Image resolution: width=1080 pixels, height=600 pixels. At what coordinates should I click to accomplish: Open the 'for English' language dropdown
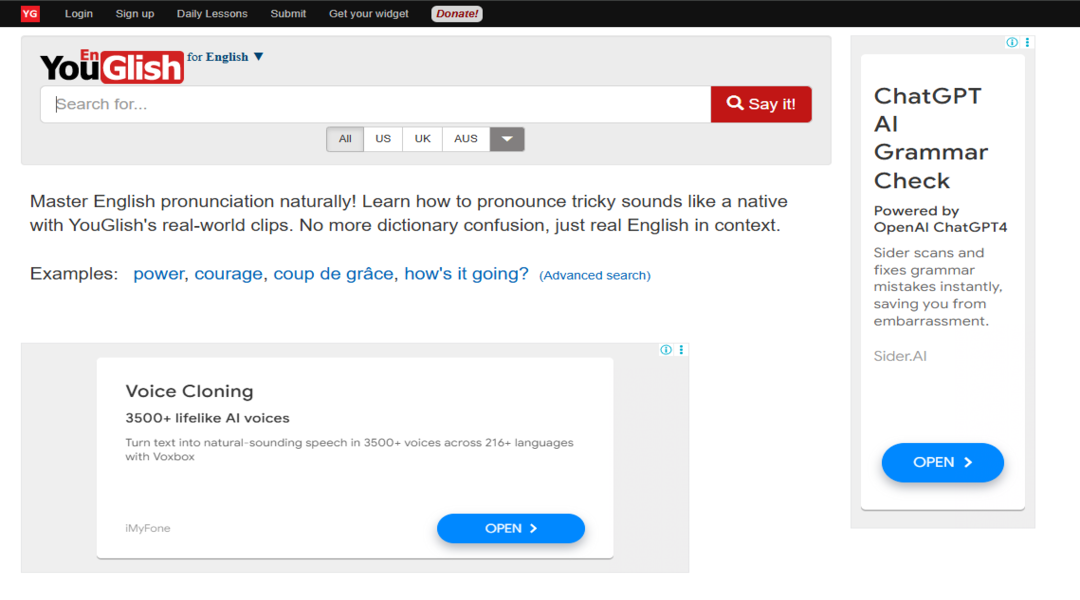(225, 57)
